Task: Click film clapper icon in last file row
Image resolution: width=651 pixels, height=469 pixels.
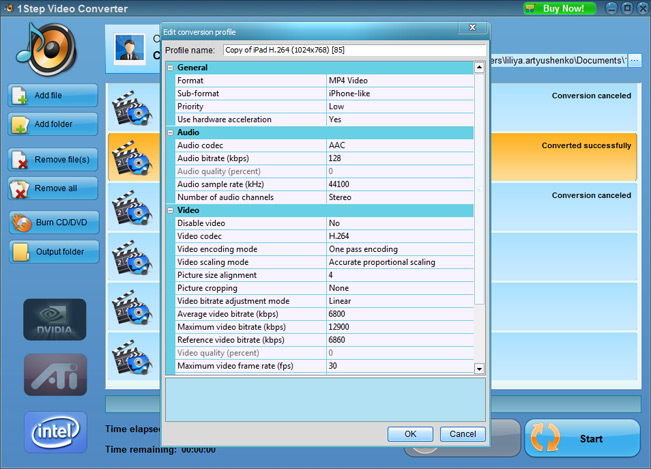Action: [x=132, y=357]
